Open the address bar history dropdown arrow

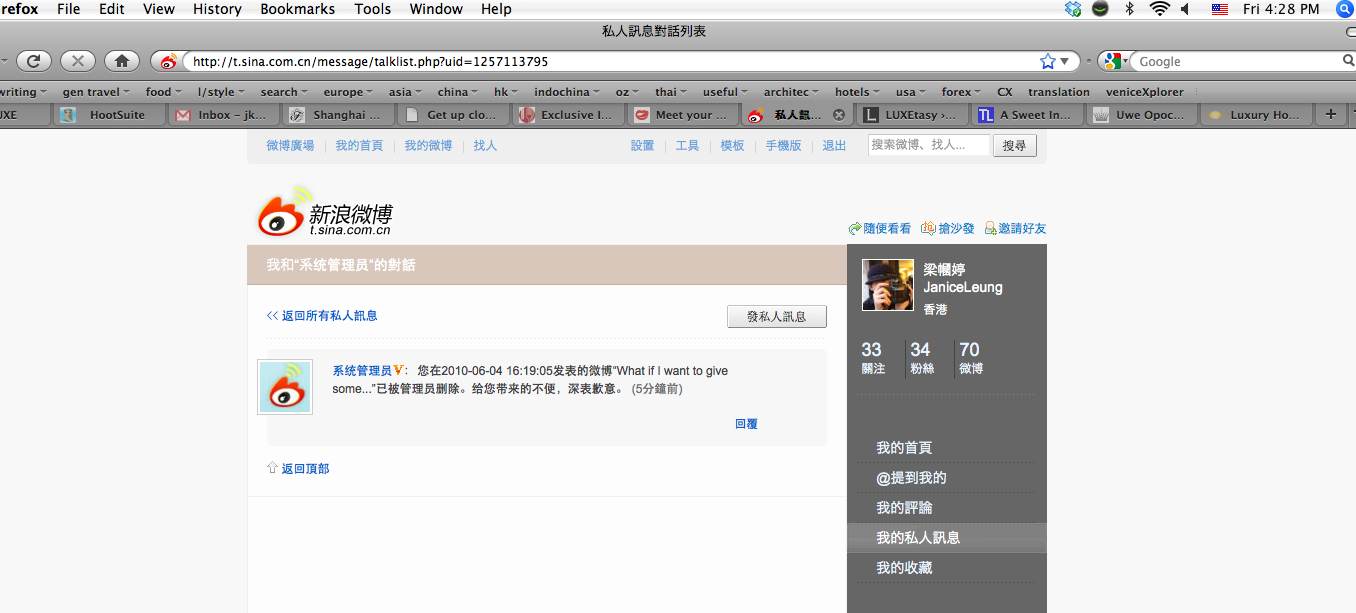pos(1064,61)
